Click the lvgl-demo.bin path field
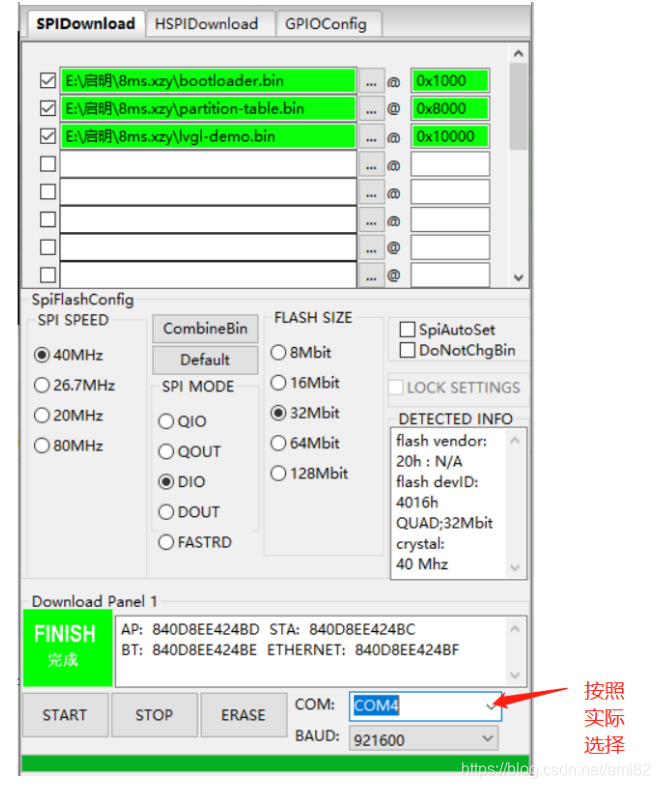Screen dimensions: 660x788 [208, 137]
